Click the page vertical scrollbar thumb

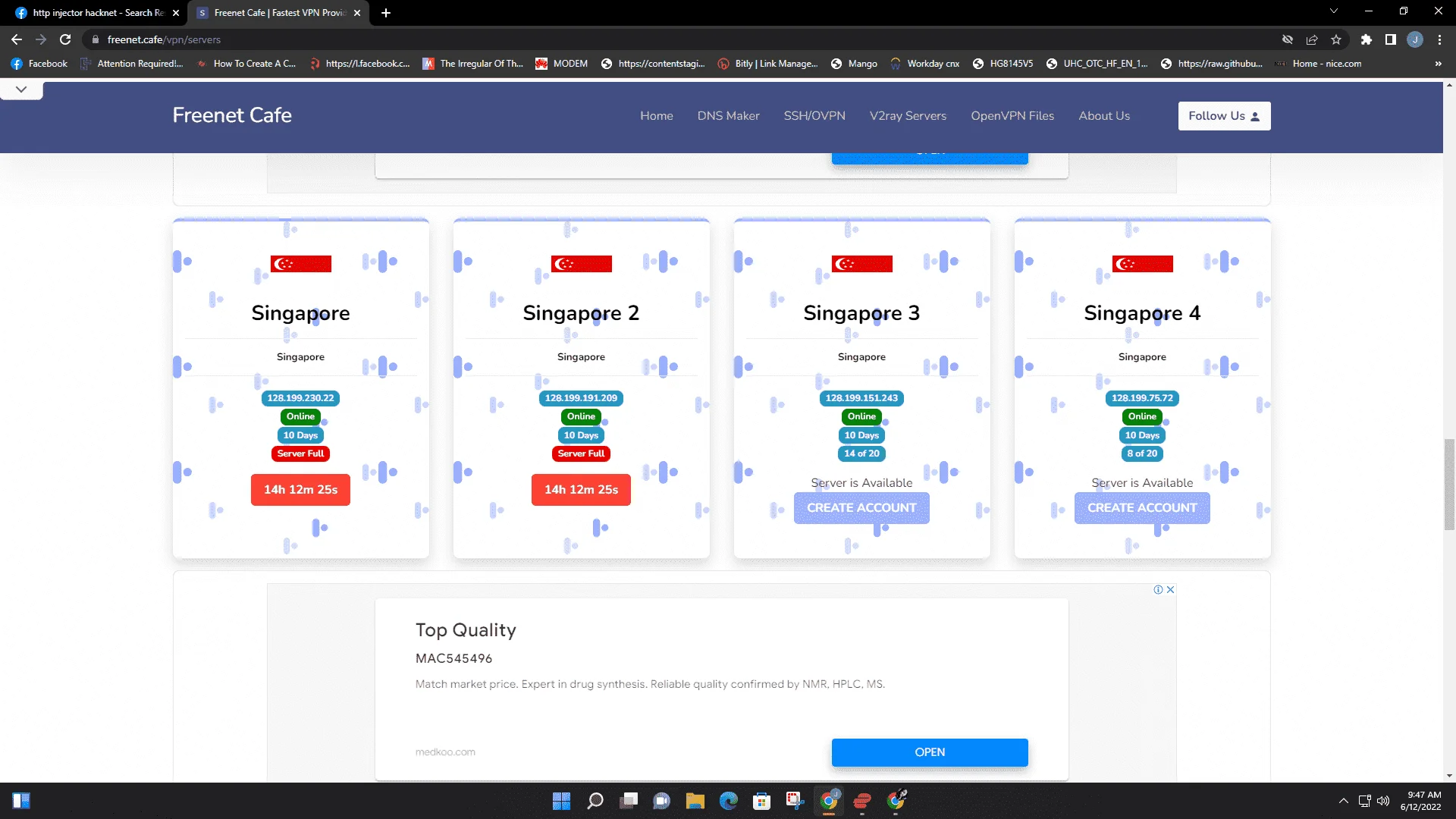(x=1450, y=484)
